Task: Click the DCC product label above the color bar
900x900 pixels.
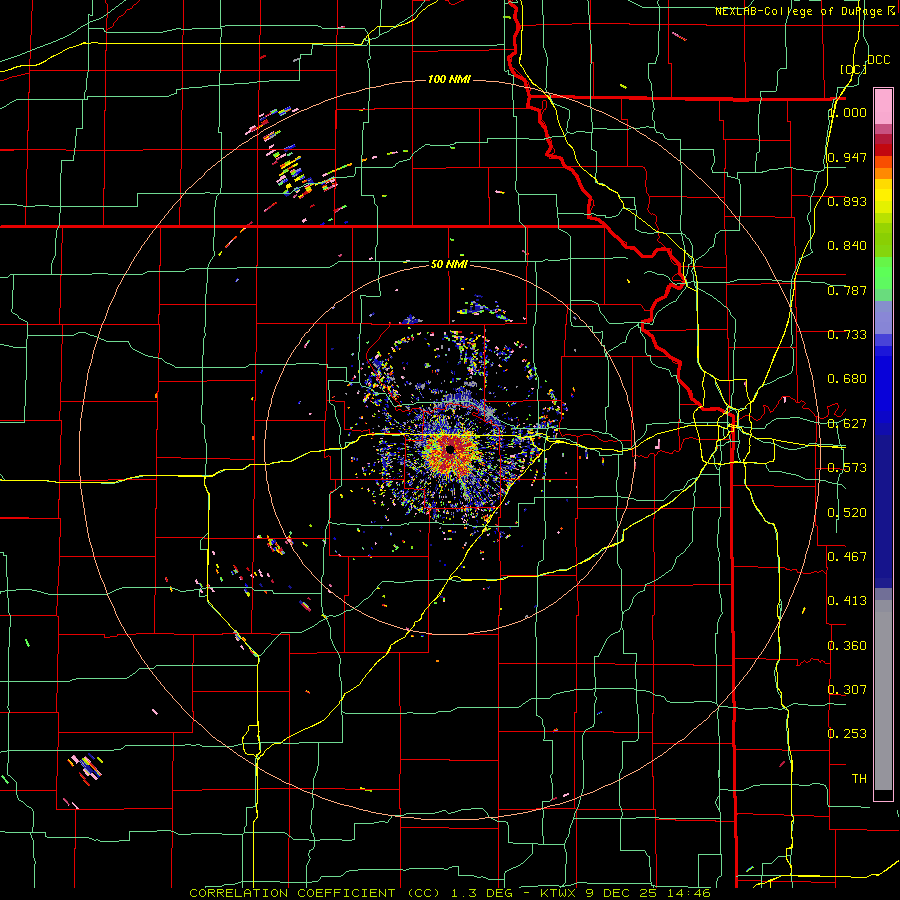Action: click(878, 60)
